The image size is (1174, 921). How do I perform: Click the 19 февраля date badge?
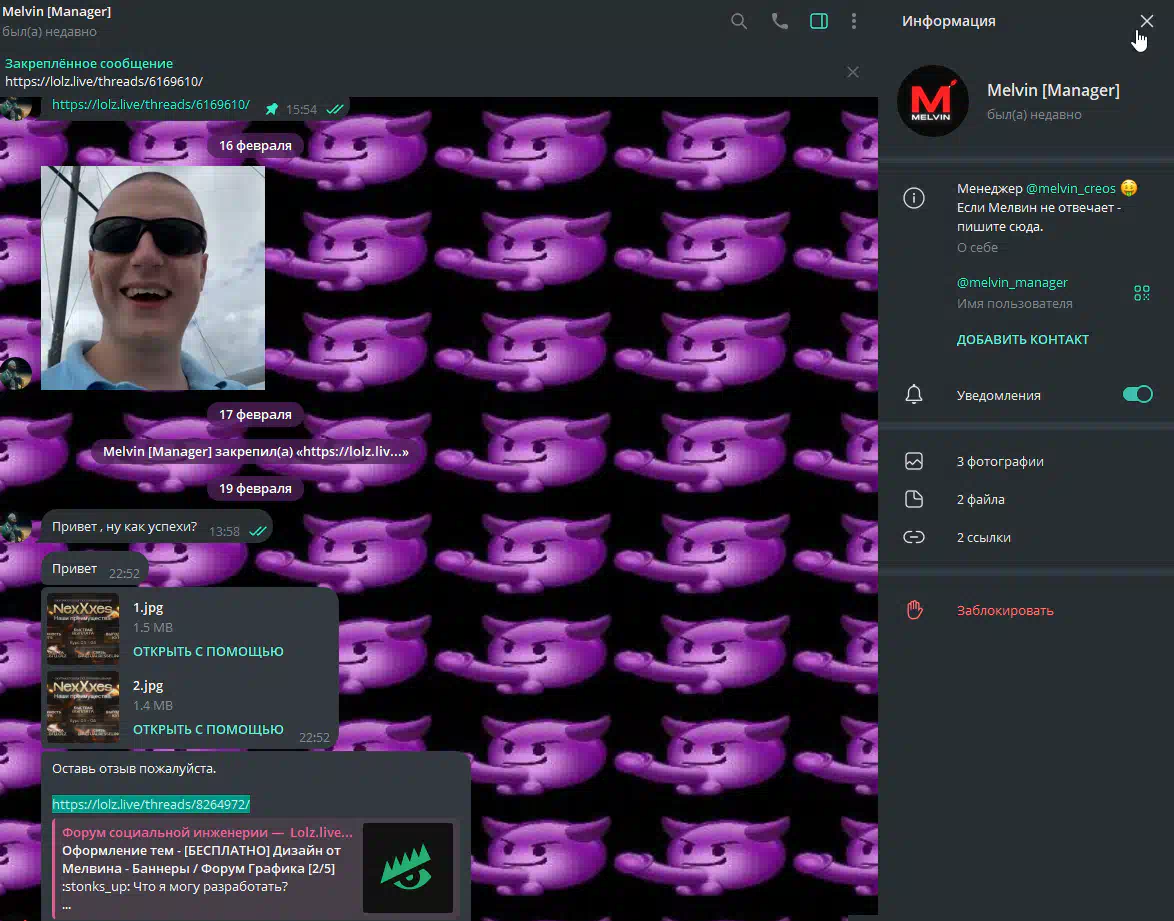255,488
